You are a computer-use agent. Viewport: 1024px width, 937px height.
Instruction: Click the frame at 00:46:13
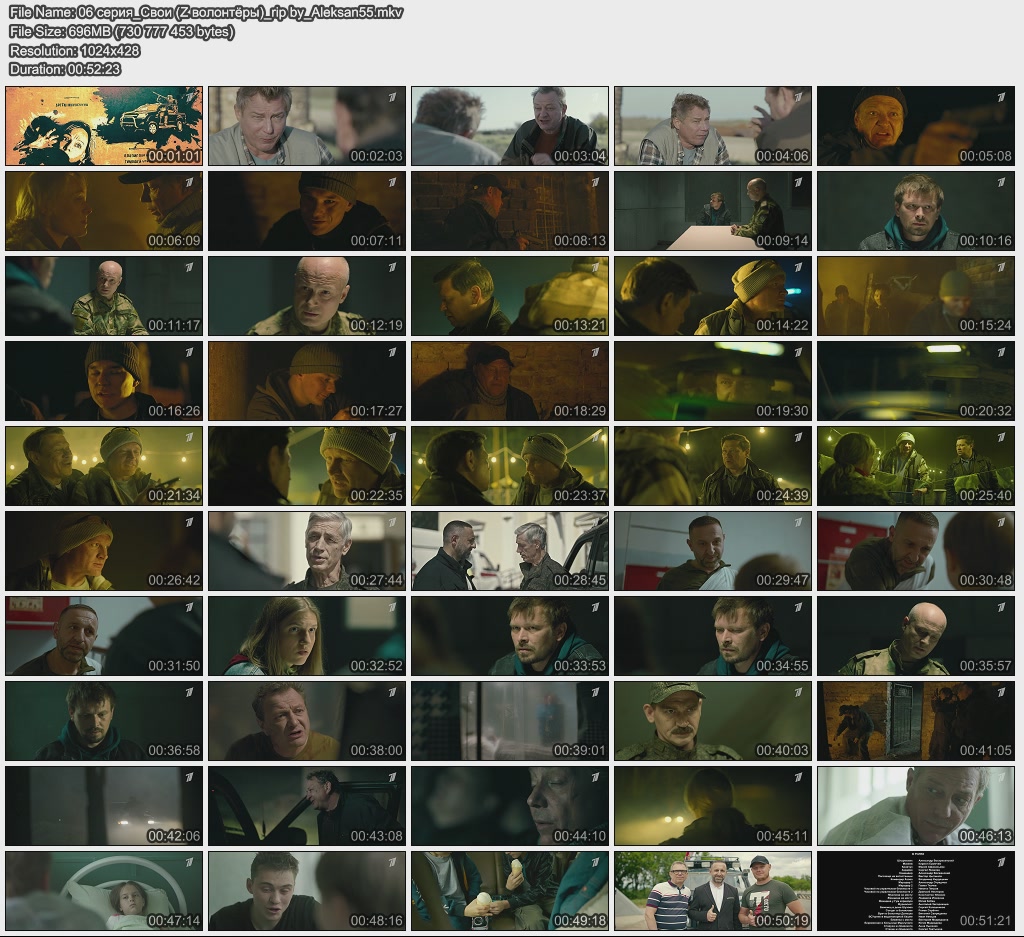915,806
